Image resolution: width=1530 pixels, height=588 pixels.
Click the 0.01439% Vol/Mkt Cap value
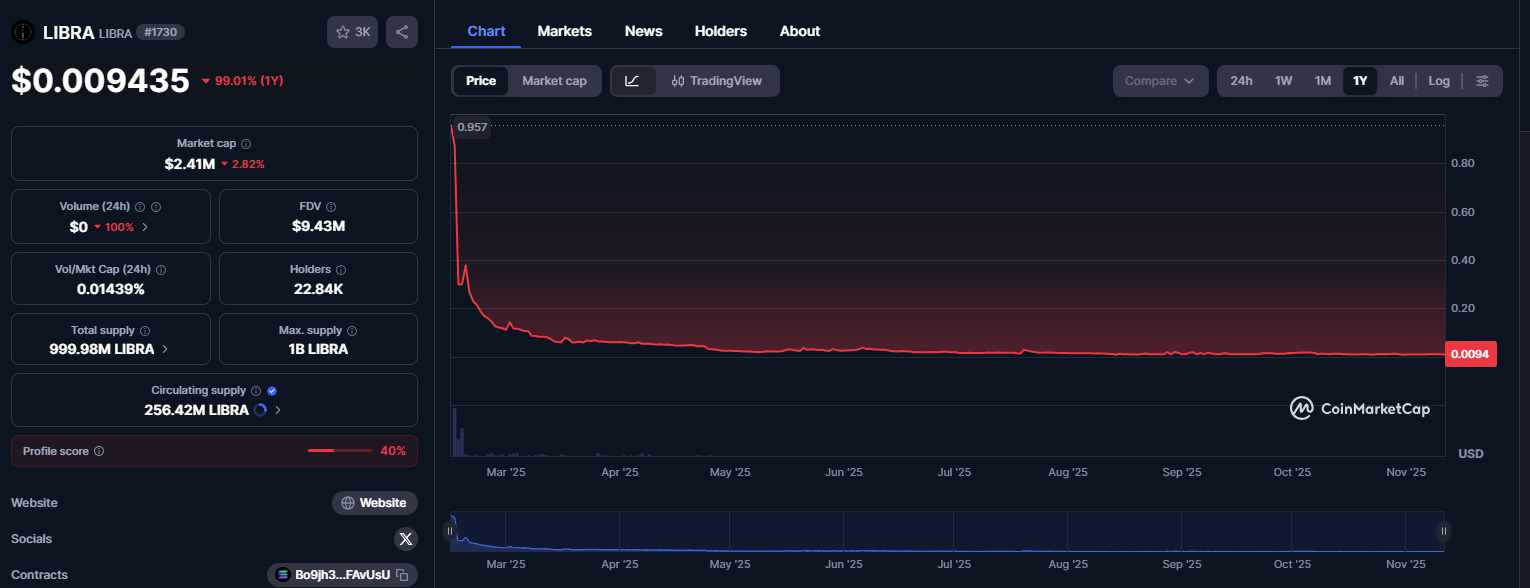tap(111, 289)
